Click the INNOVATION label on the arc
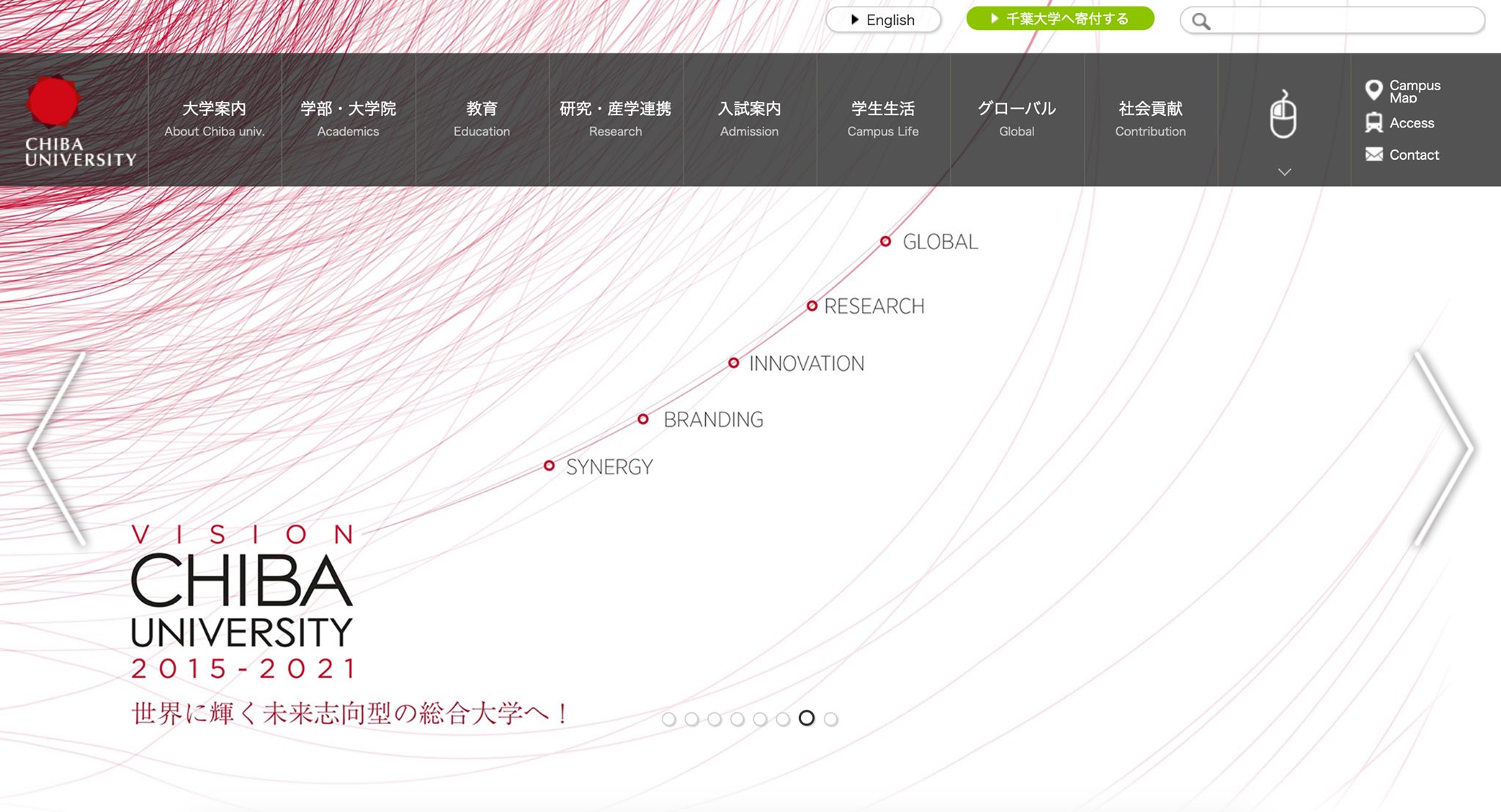1501x812 pixels. pos(806,363)
